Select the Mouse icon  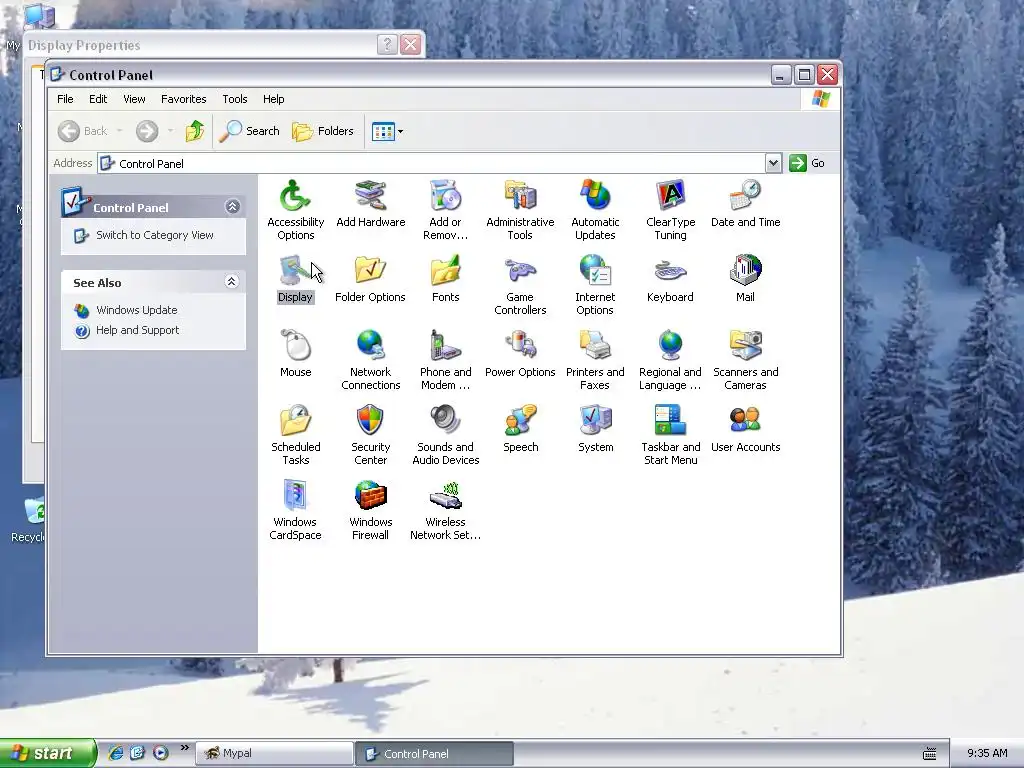click(295, 345)
